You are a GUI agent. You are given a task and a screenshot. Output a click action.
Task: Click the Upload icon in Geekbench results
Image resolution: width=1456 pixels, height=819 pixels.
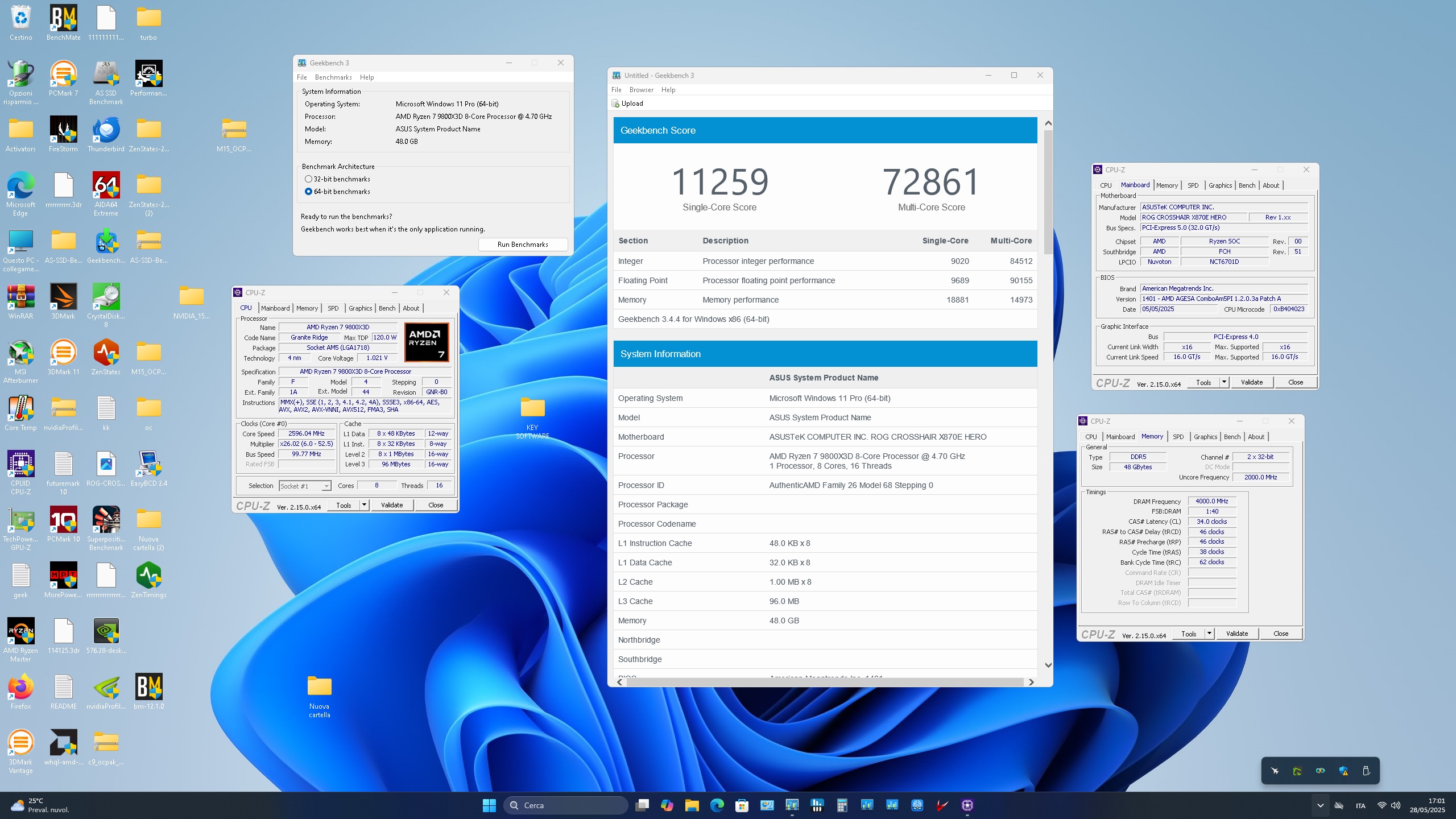pyautogui.click(x=615, y=104)
